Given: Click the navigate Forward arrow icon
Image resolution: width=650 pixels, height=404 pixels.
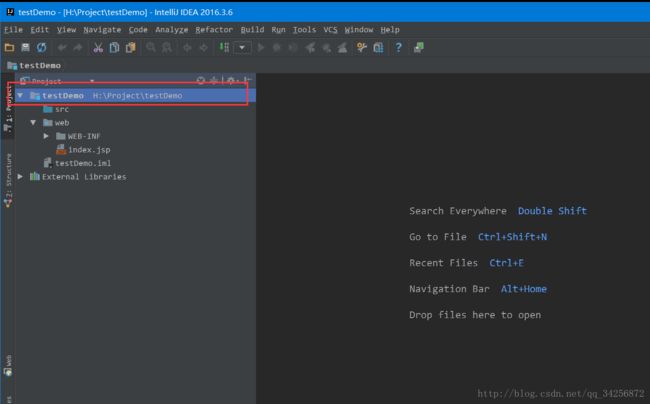Looking at the screenshot, I should (x=204, y=48).
